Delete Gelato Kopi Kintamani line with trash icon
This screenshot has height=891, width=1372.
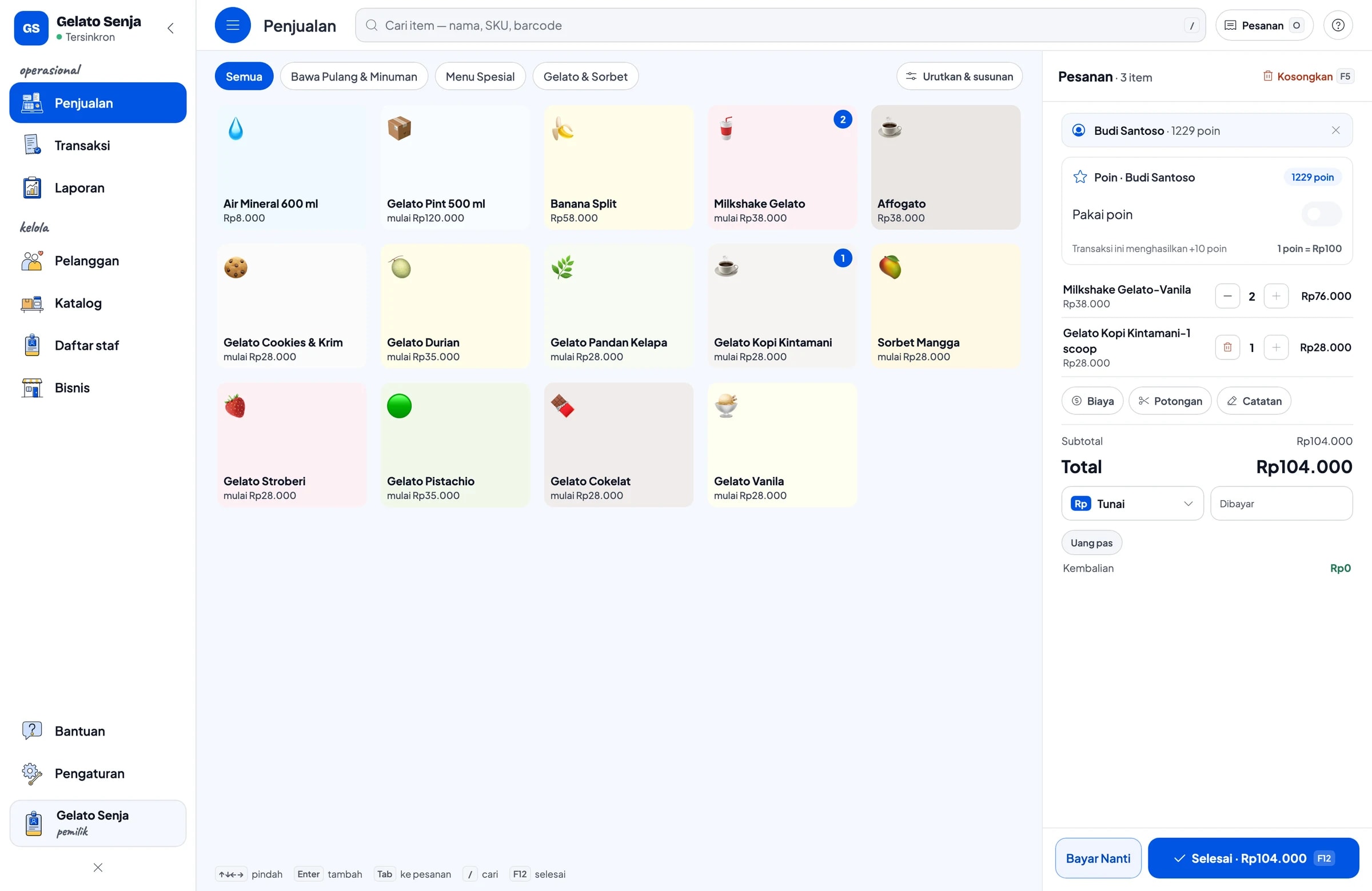tap(1227, 347)
